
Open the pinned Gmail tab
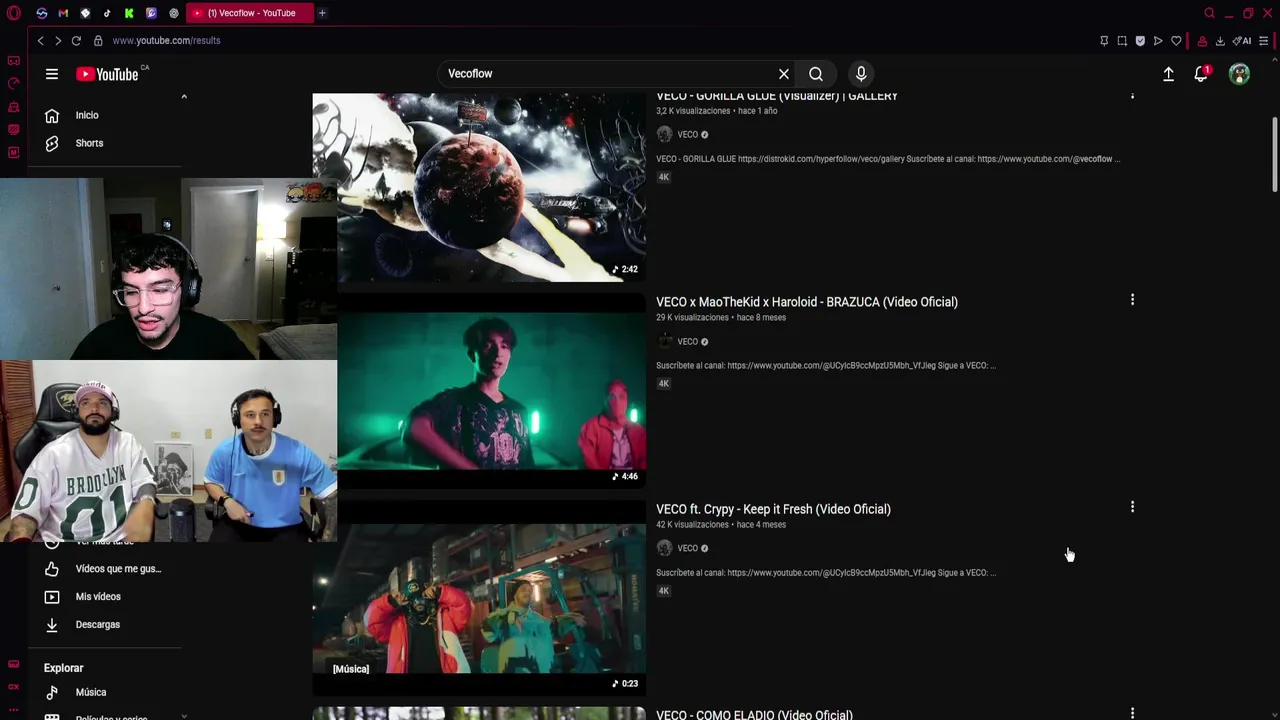(63, 13)
